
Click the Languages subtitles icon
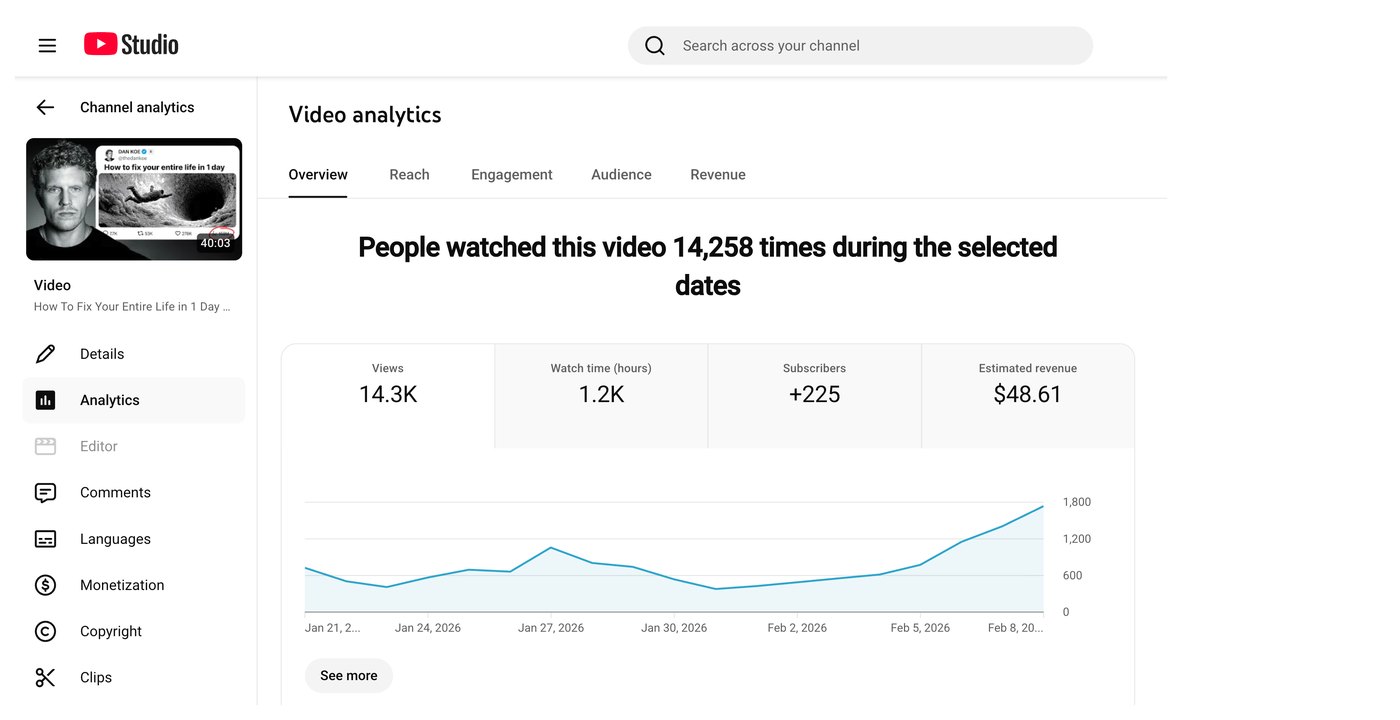(x=45, y=539)
